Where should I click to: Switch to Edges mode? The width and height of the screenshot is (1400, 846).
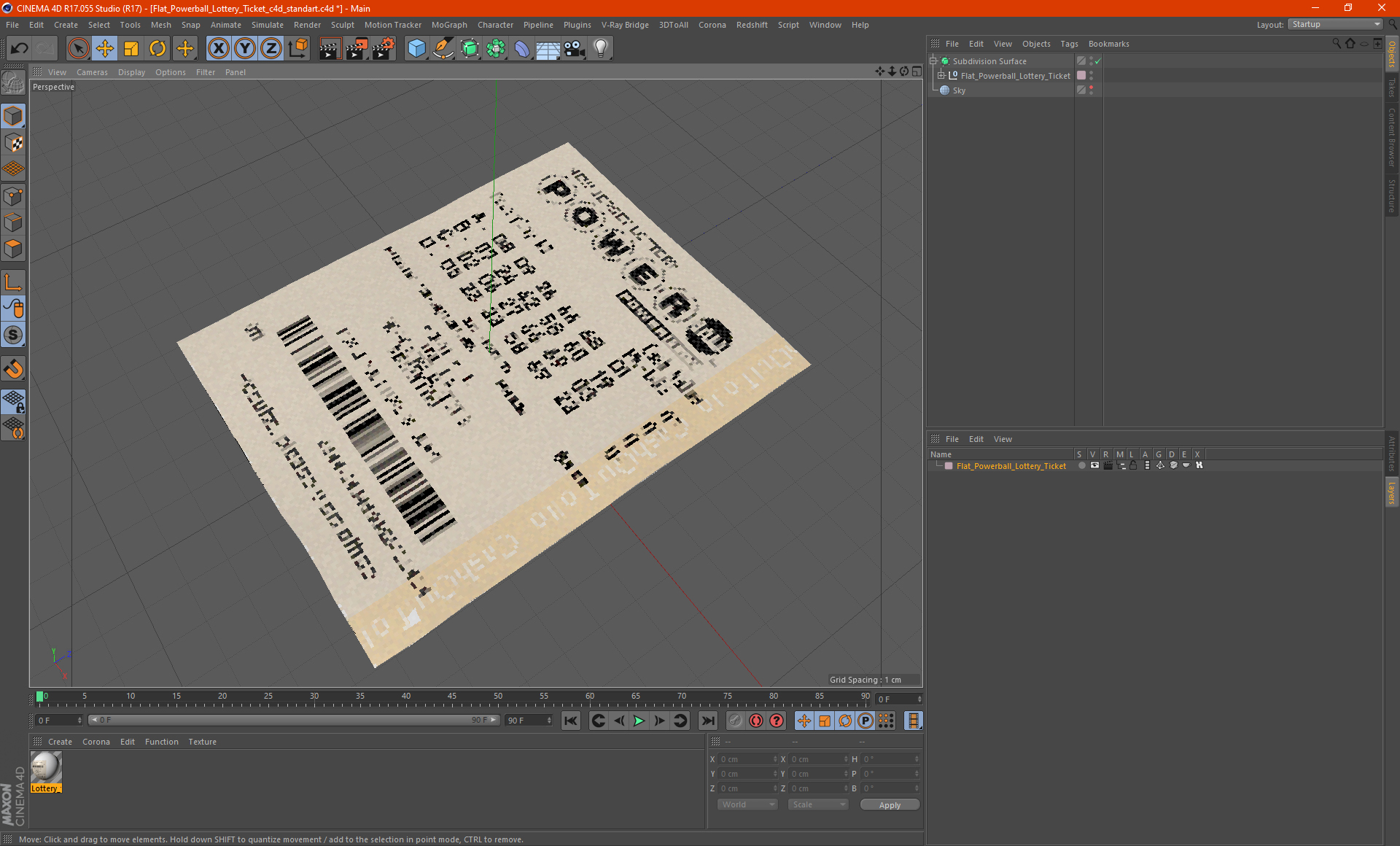[x=14, y=222]
